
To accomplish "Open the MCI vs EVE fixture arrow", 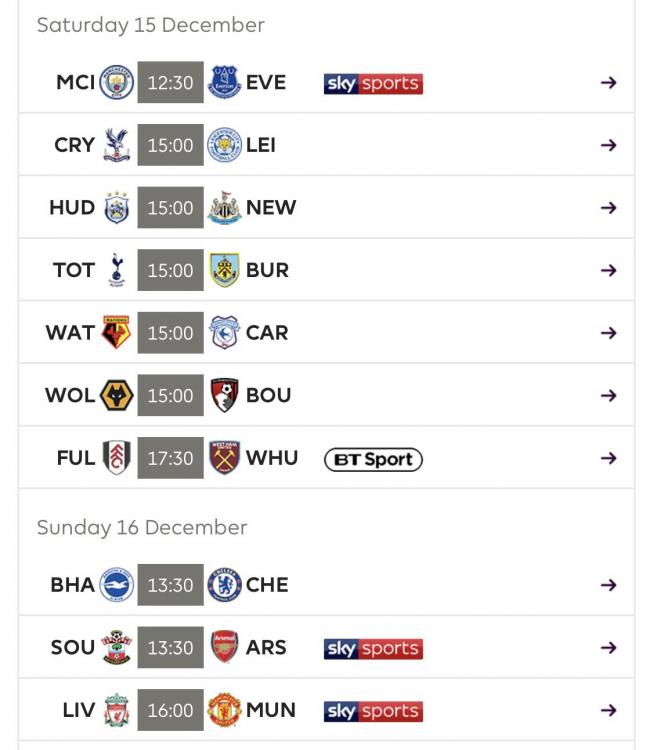I will [608, 83].
